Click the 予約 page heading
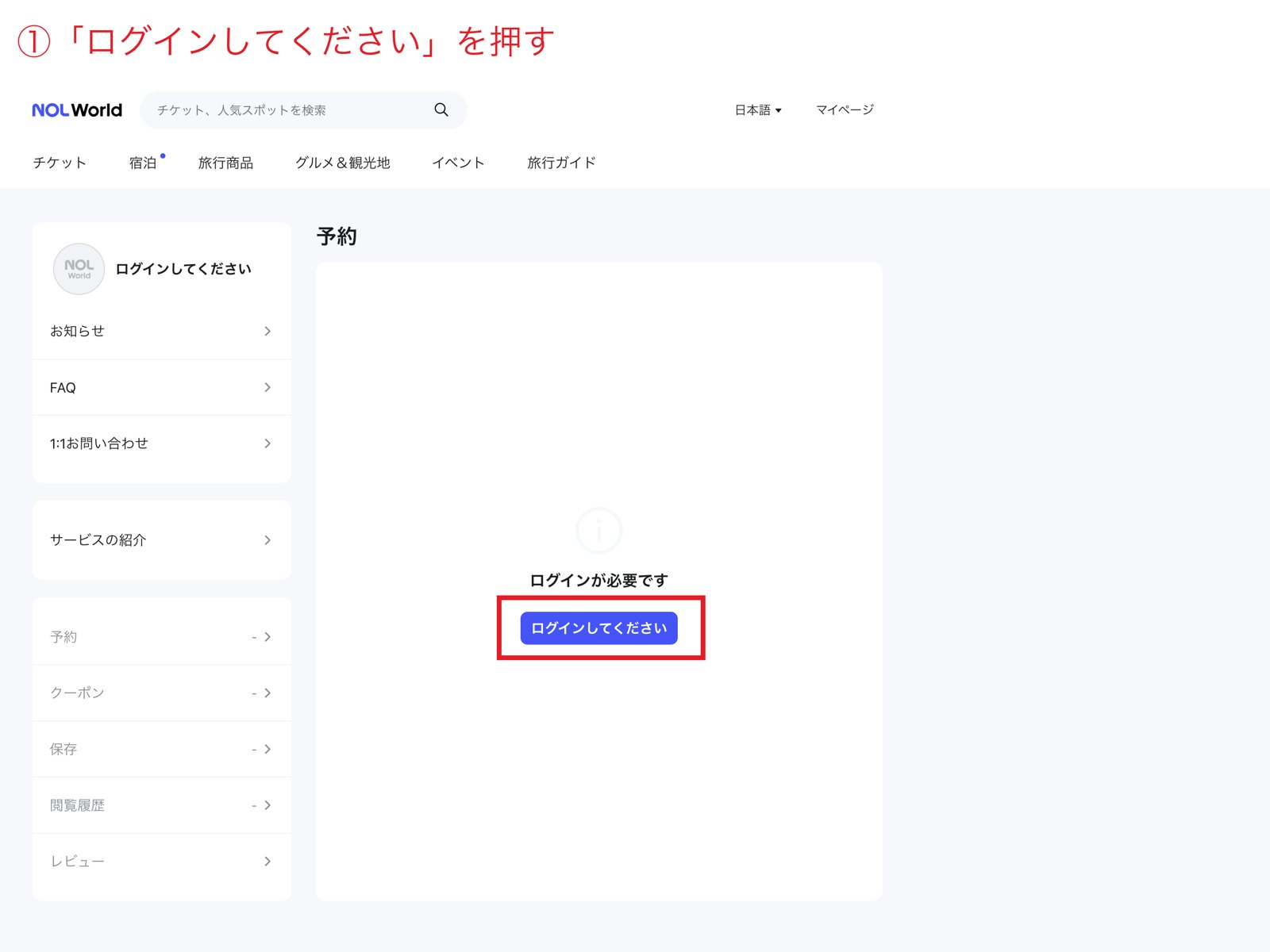 point(337,236)
